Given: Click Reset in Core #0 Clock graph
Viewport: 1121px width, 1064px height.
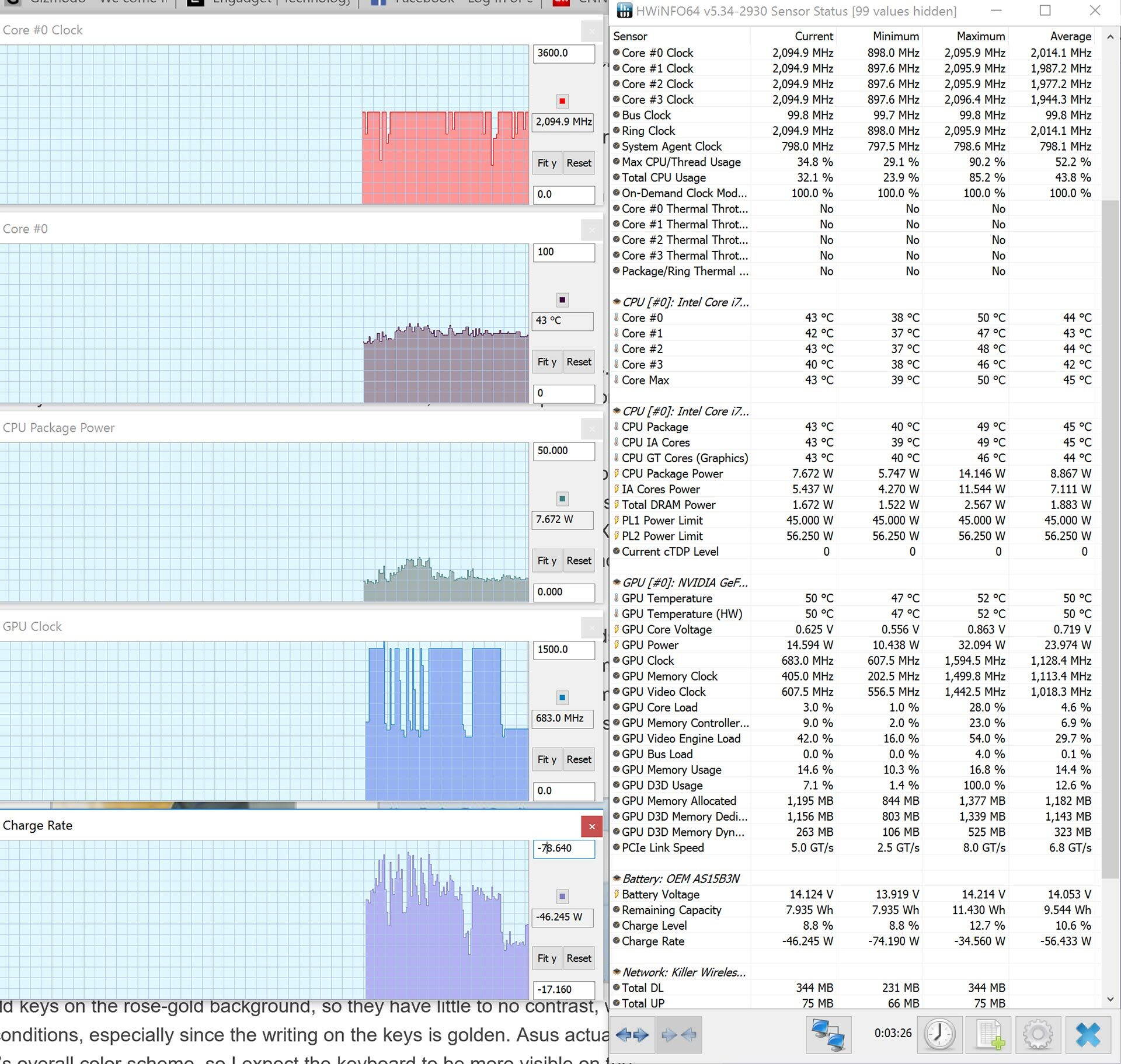Looking at the screenshot, I should [x=579, y=163].
